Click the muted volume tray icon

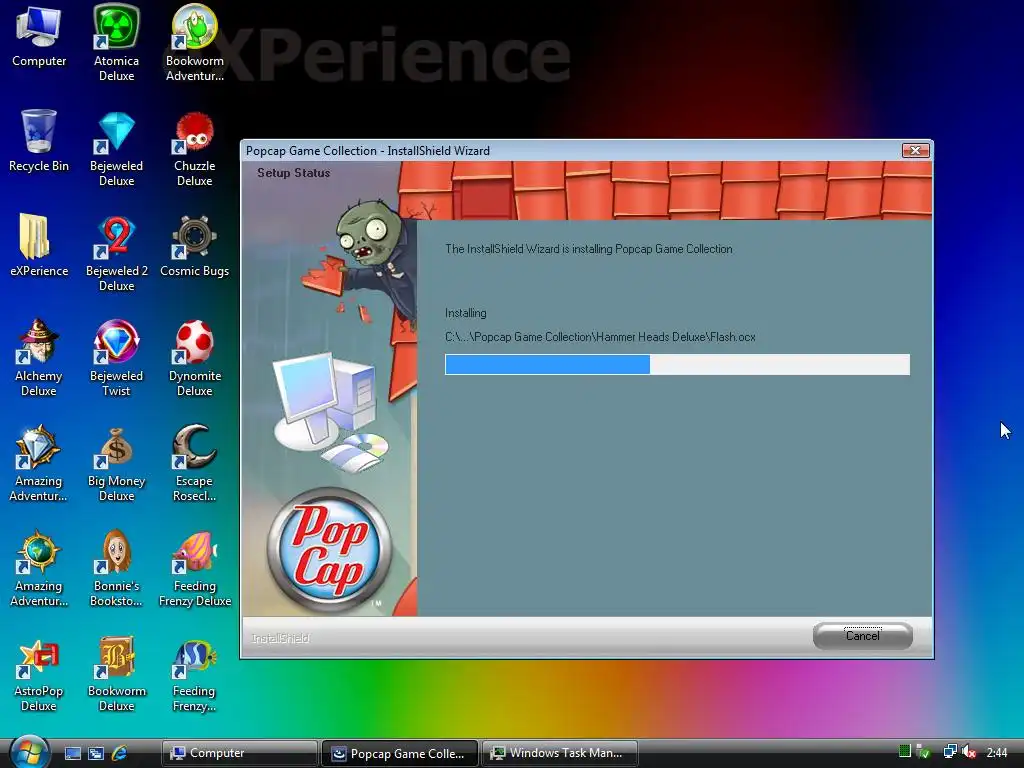click(x=969, y=752)
